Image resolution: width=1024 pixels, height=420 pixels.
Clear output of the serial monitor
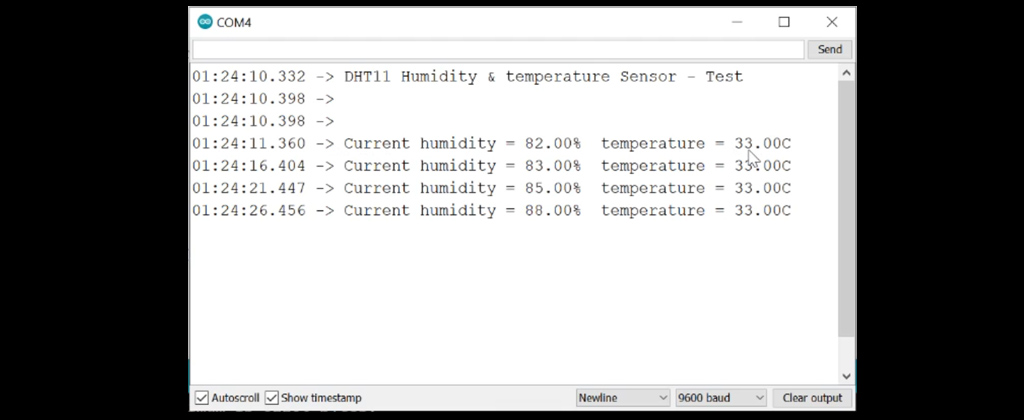[812, 398]
